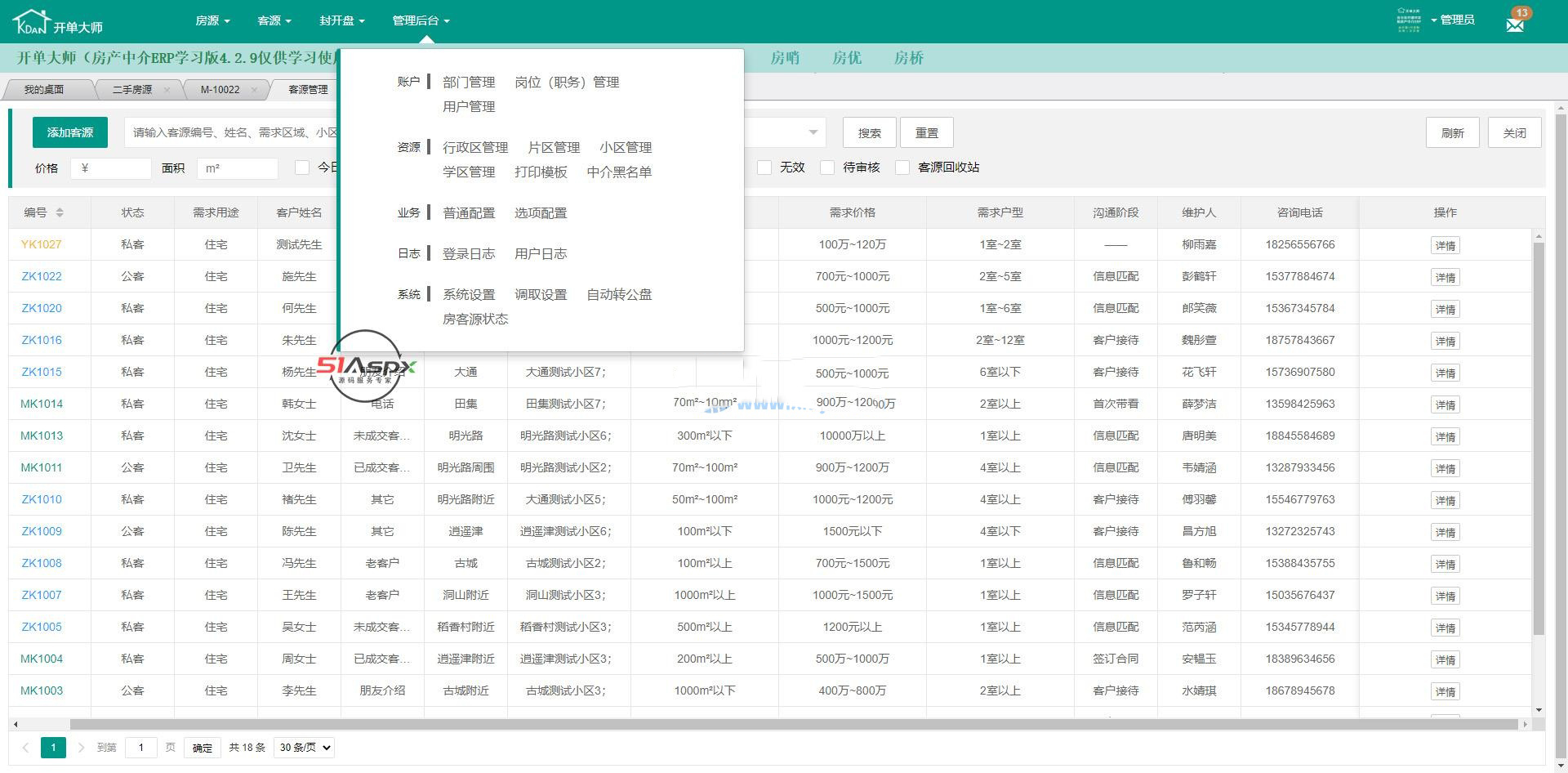This screenshot has width=1568, height=773.
Task: Close the M-10022 tab with its x
Action: point(255,89)
